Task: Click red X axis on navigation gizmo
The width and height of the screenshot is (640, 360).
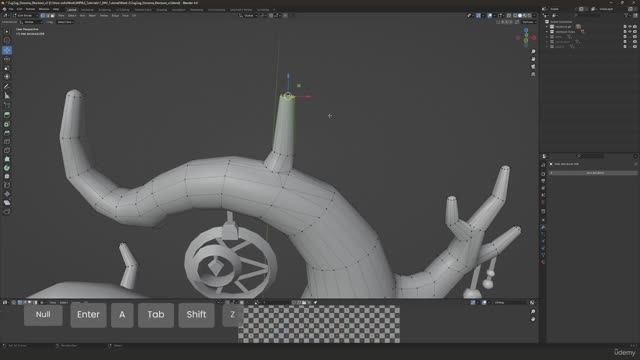Action: click(x=533, y=38)
